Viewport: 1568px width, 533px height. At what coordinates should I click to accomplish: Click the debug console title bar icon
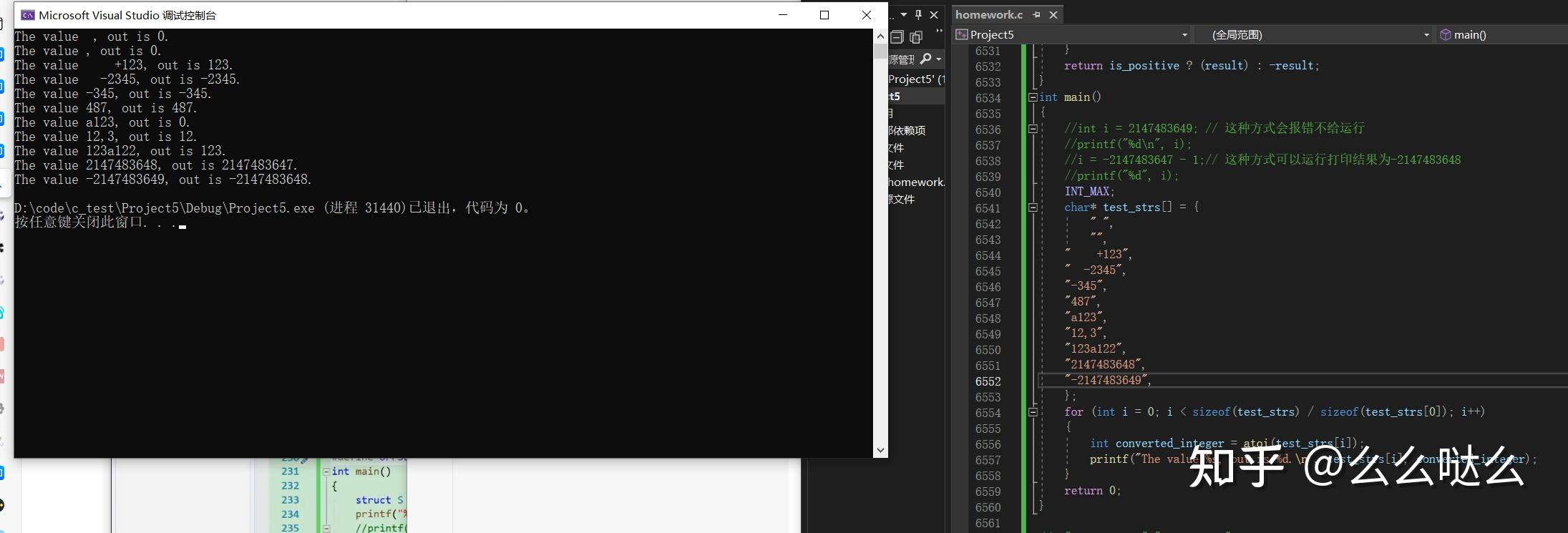pyautogui.click(x=28, y=15)
